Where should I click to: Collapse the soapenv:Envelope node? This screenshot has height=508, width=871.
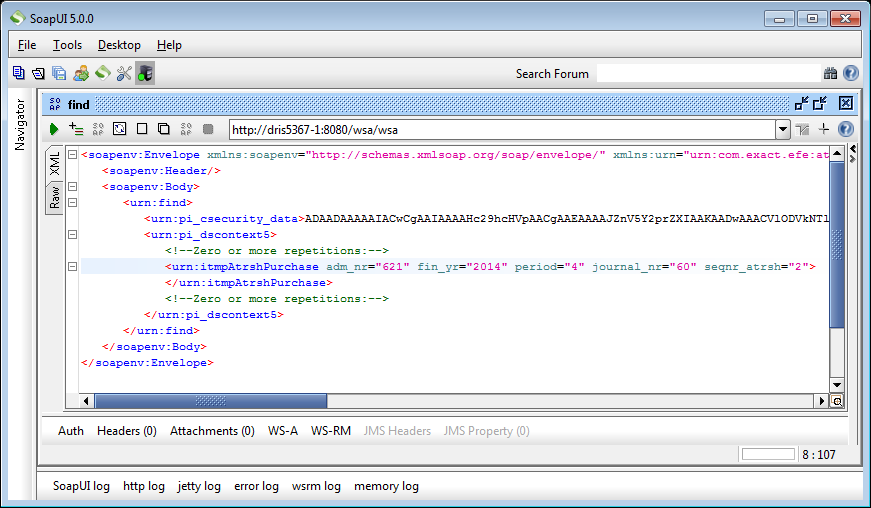72,154
